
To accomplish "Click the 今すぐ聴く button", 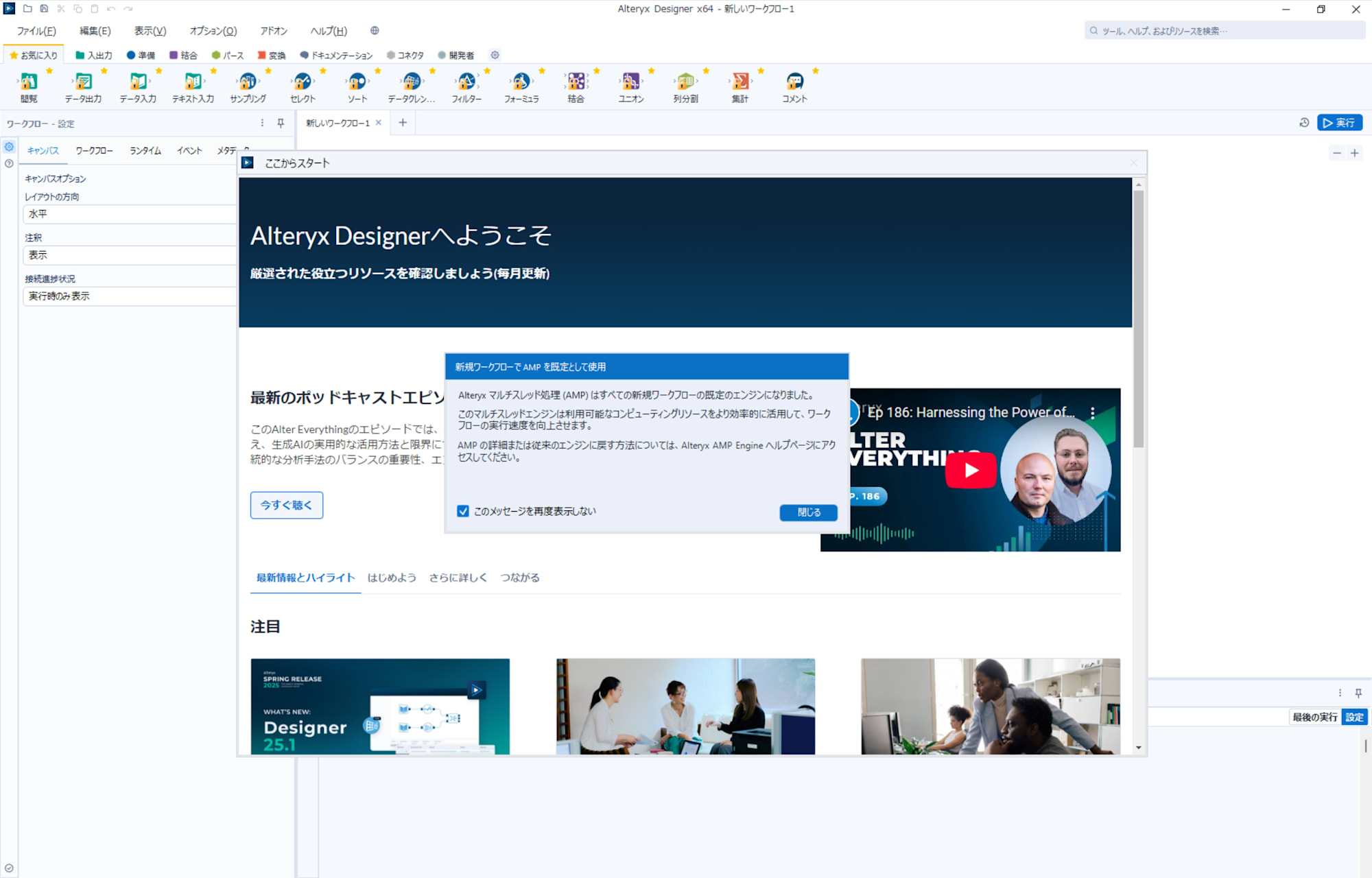I will 286,505.
